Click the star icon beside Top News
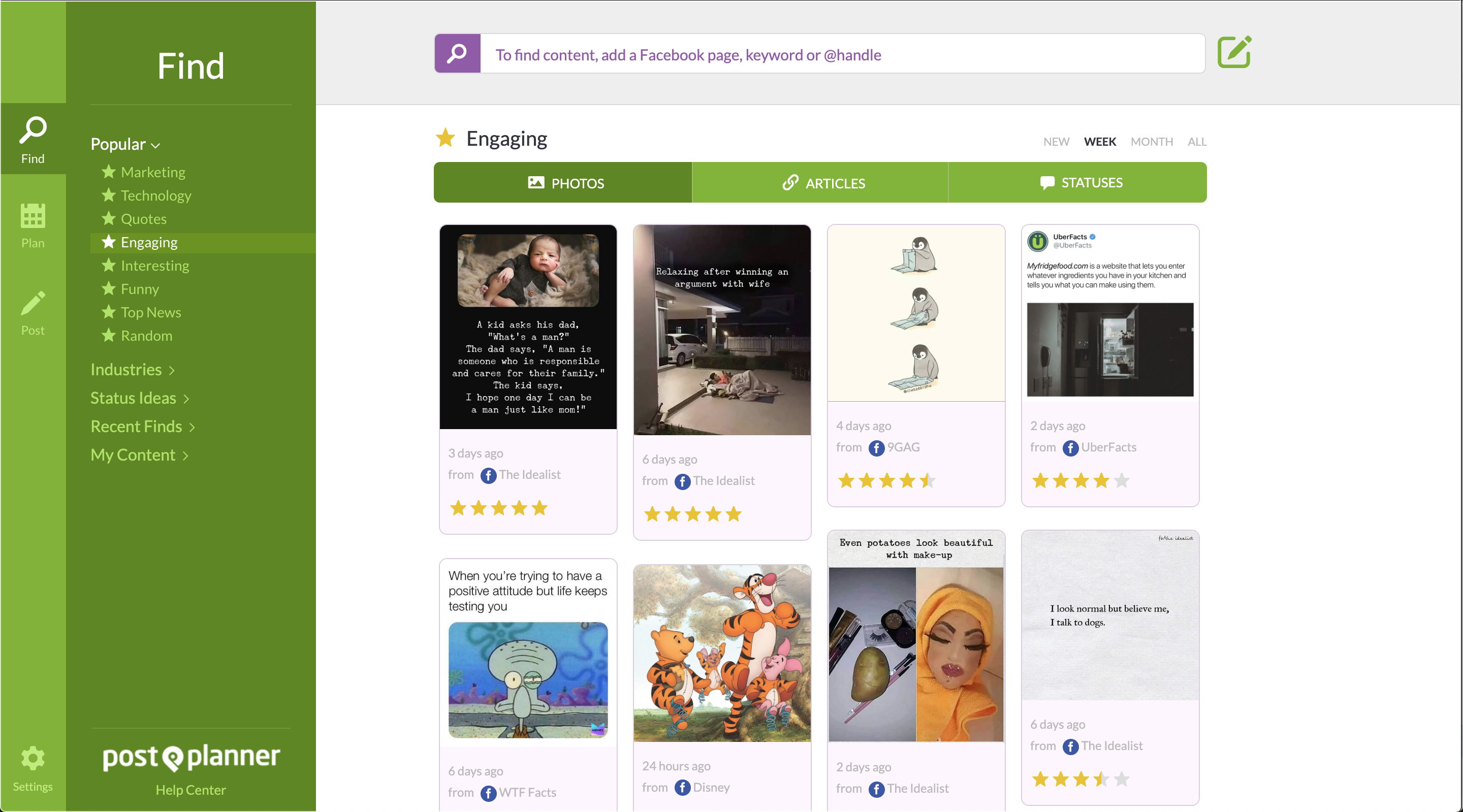This screenshot has width=1463, height=812. coord(109,312)
